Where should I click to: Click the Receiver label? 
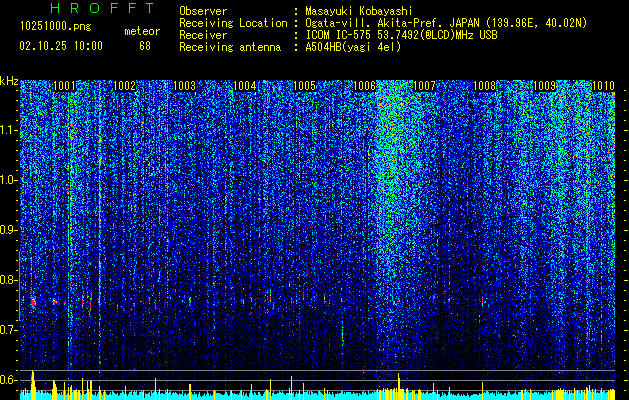(203, 35)
